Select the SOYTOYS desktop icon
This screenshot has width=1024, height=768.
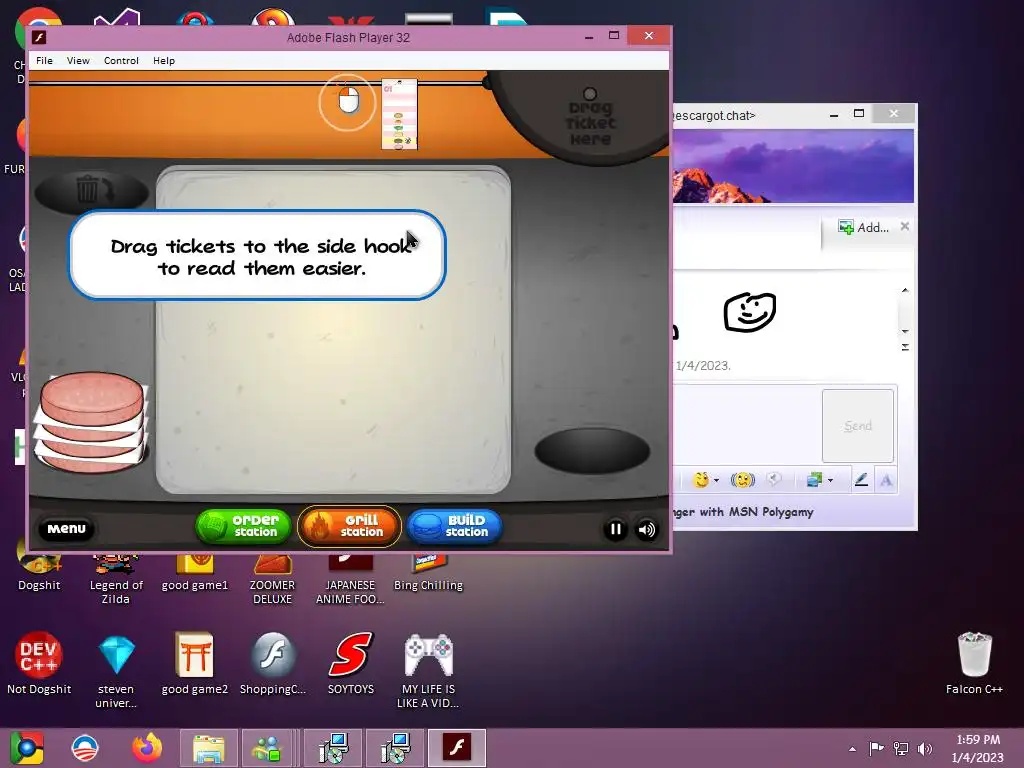[351, 664]
